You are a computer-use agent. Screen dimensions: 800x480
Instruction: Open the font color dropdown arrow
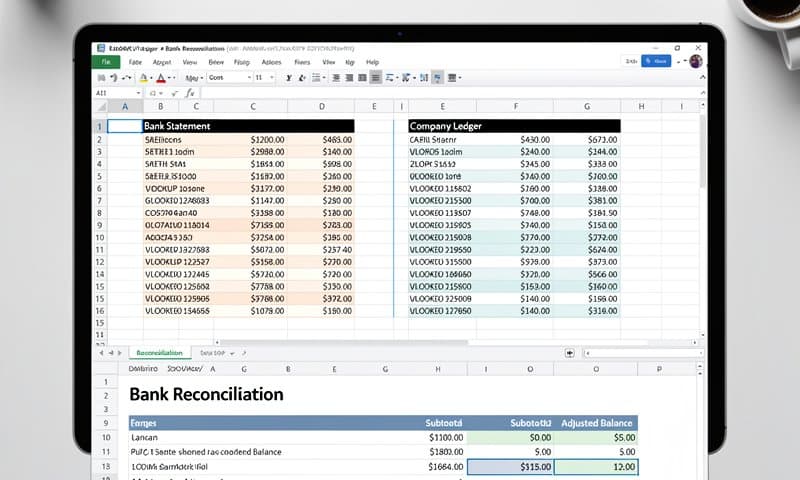coord(169,78)
